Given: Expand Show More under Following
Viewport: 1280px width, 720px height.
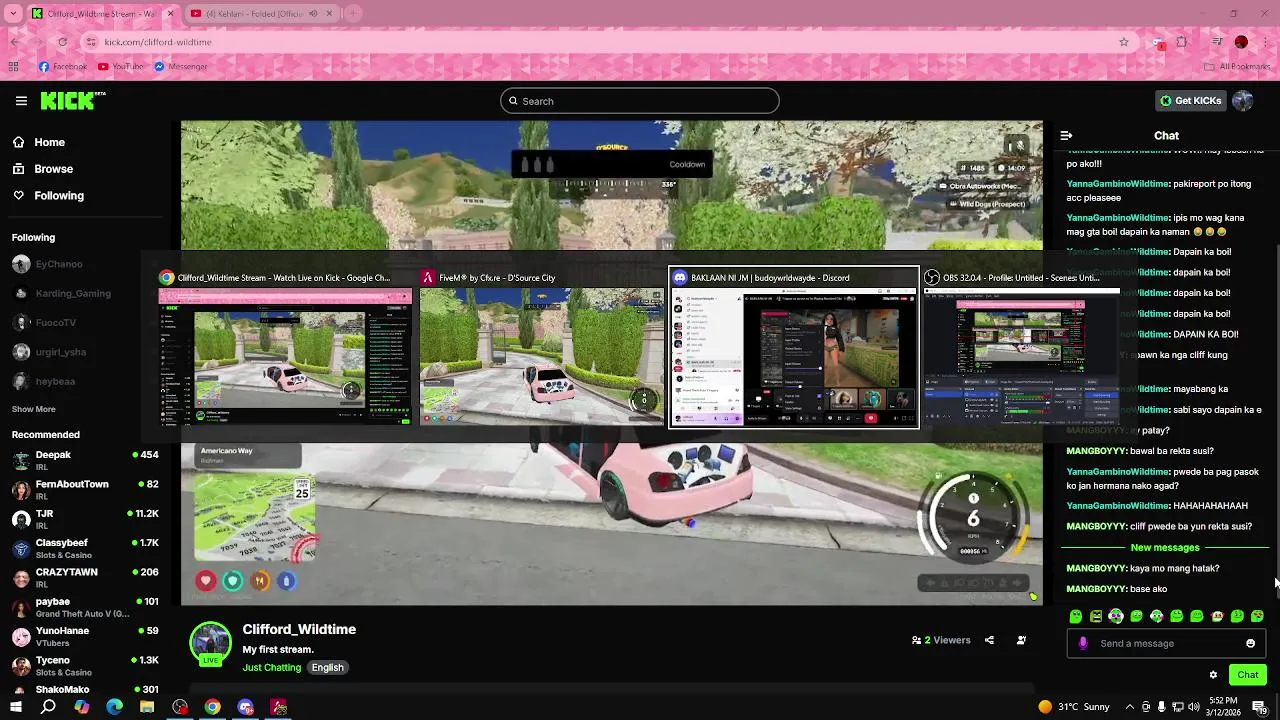Looking at the screenshot, I should (x=33, y=409).
